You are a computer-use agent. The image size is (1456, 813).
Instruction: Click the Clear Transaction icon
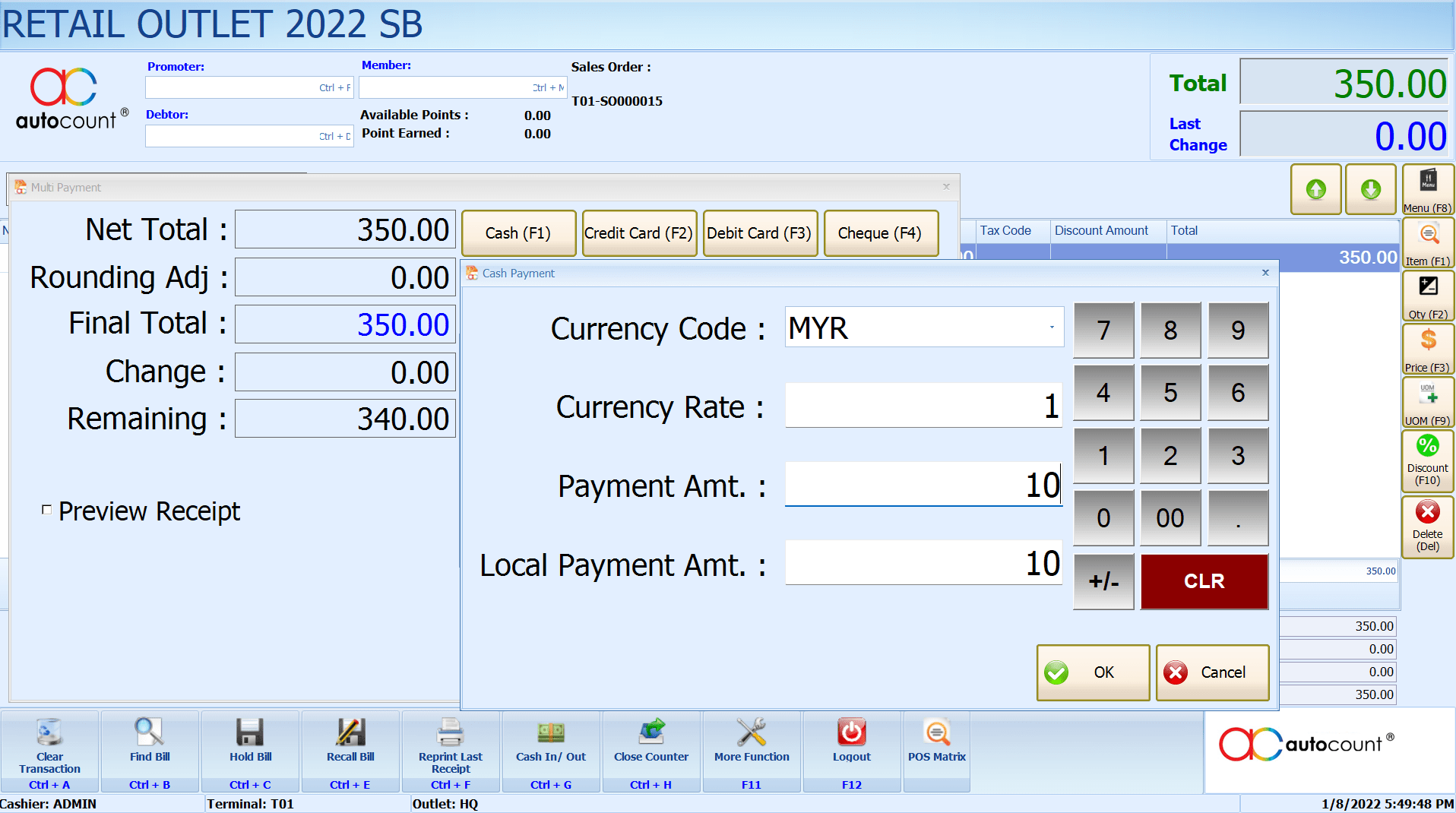coord(49,732)
